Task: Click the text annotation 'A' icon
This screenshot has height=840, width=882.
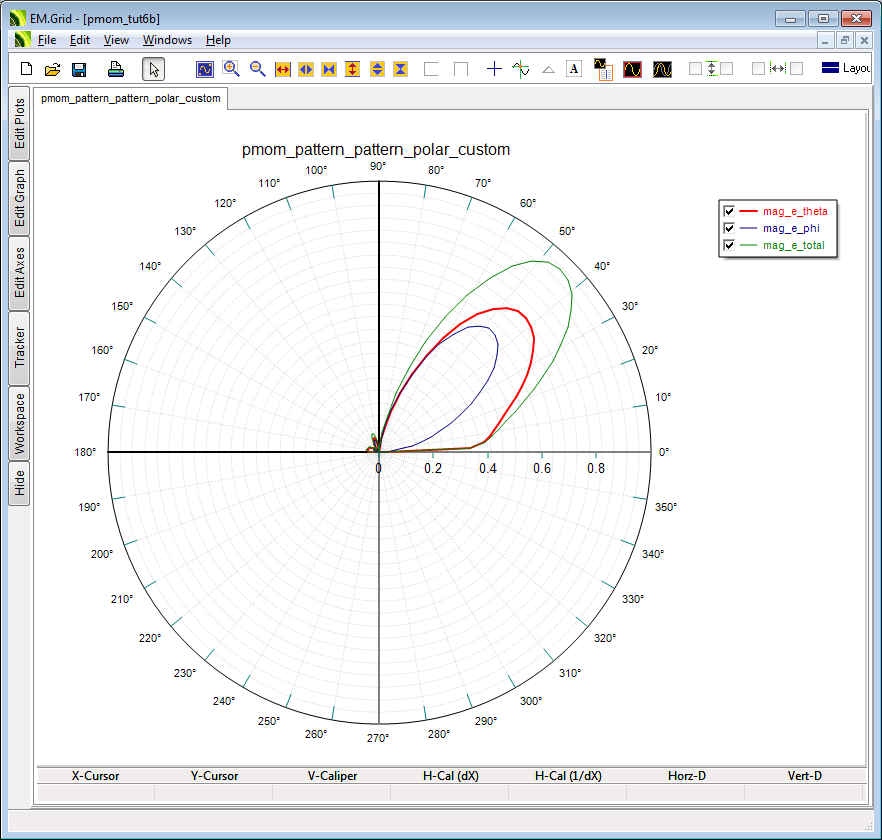Action: pos(574,69)
